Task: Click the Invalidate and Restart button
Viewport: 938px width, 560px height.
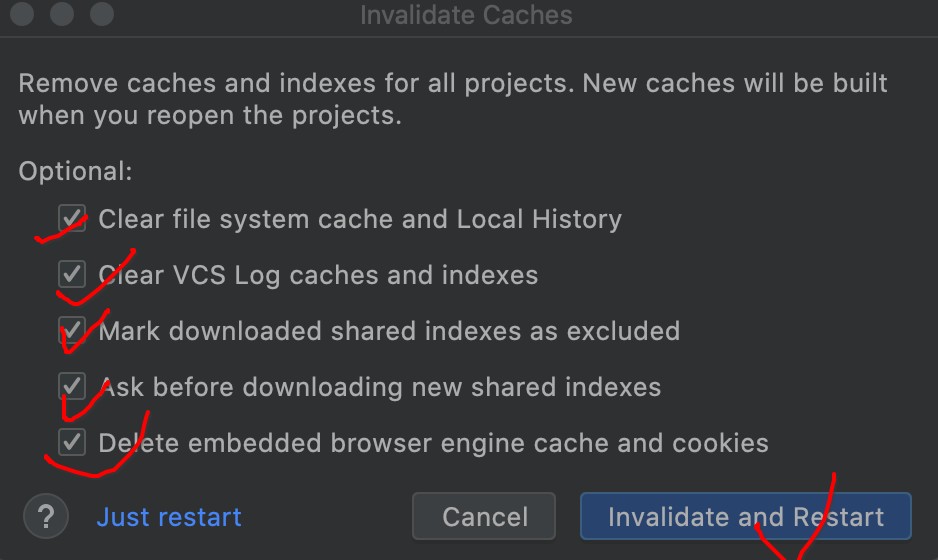Action: [745, 517]
